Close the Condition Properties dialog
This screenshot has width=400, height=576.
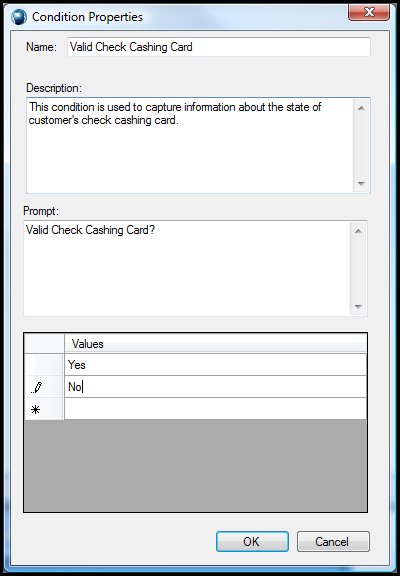click(368, 13)
